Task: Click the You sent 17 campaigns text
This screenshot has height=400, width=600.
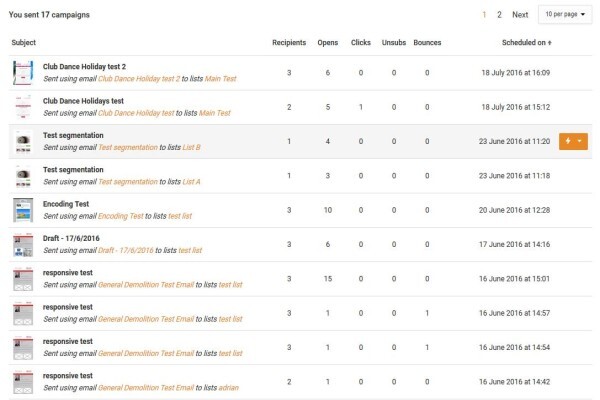Action: 49,15
